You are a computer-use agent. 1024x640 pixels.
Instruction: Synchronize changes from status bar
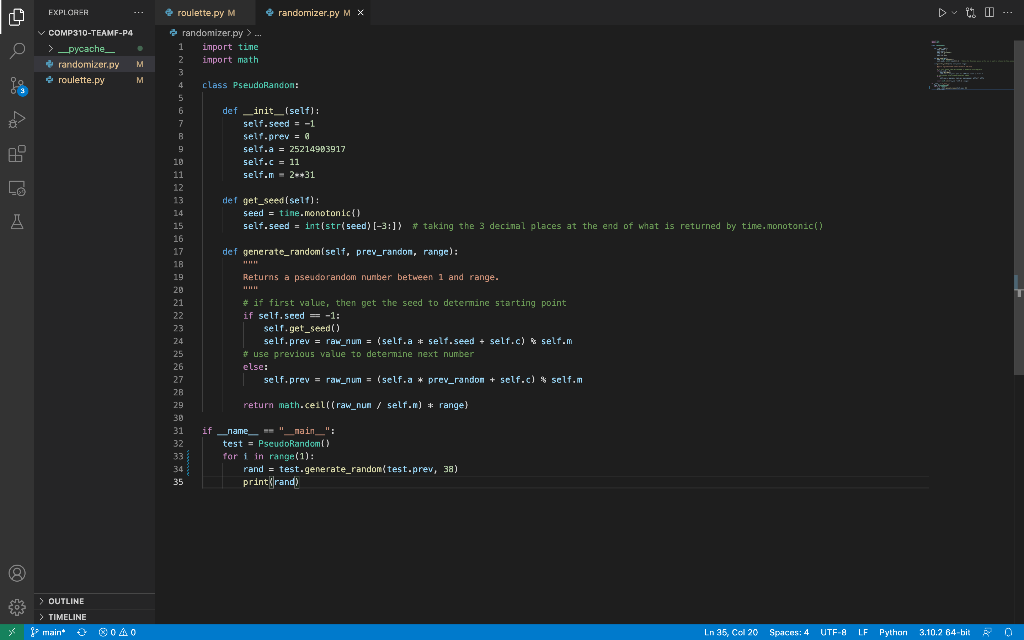coord(82,632)
